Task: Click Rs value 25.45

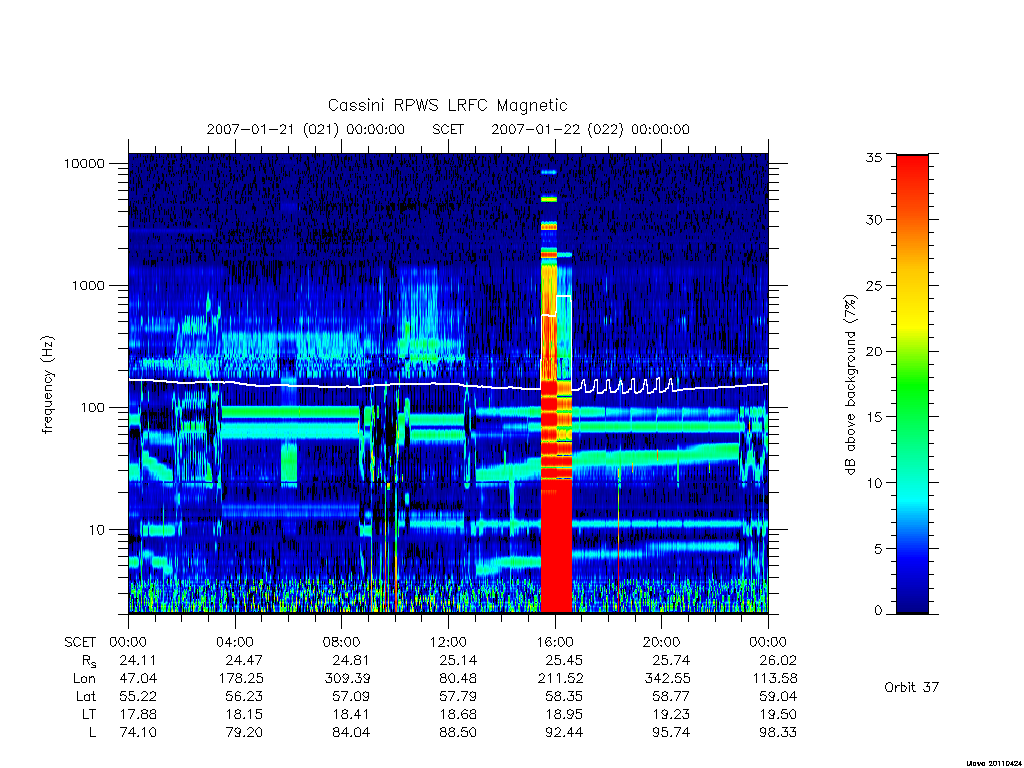Action: tap(564, 660)
